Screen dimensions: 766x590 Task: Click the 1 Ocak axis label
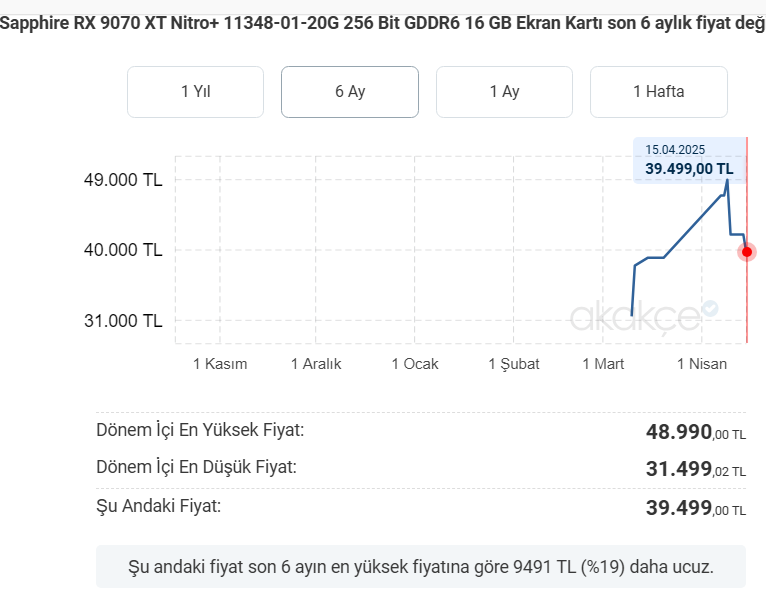(x=415, y=364)
